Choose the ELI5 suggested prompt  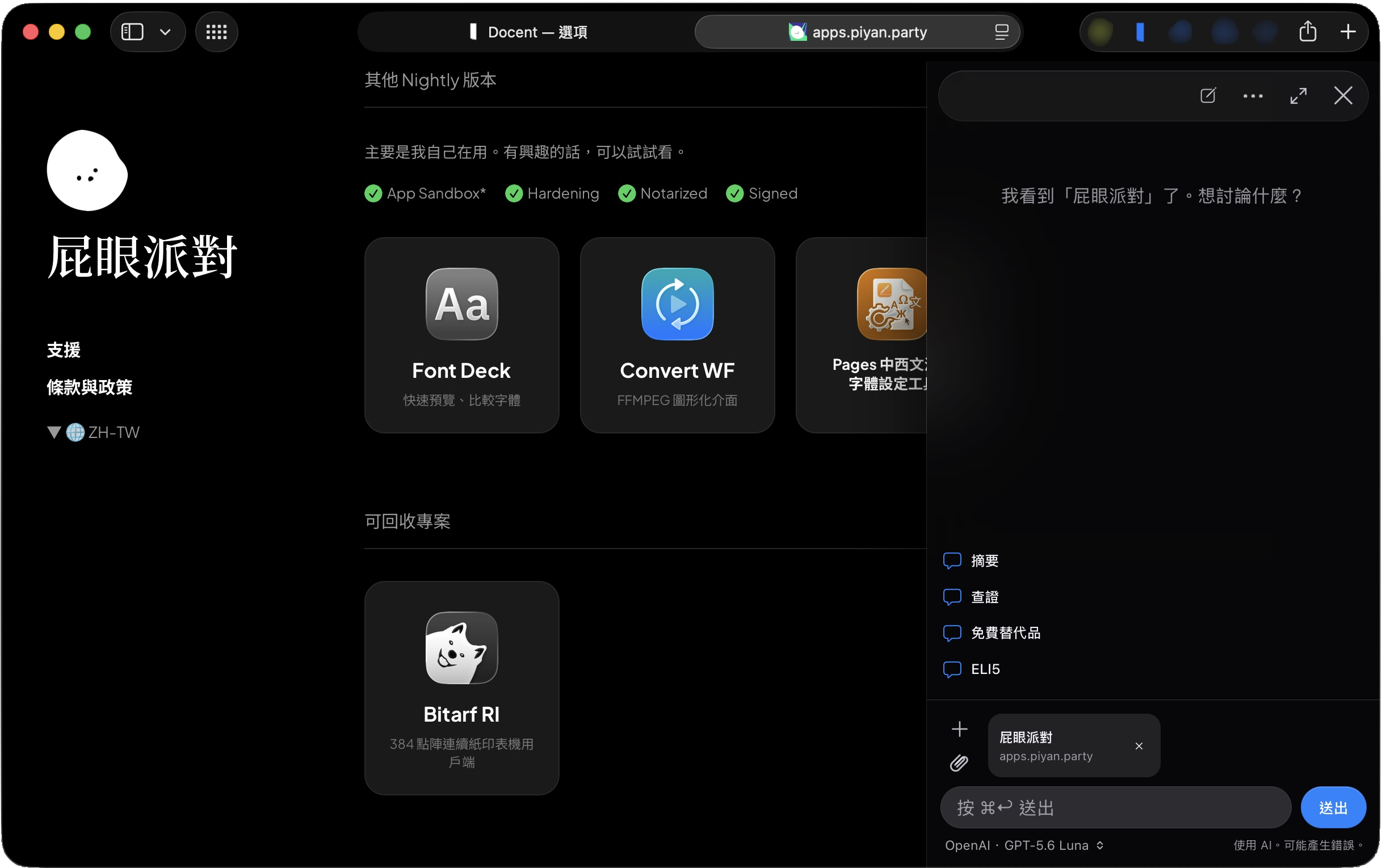click(x=972, y=669)
